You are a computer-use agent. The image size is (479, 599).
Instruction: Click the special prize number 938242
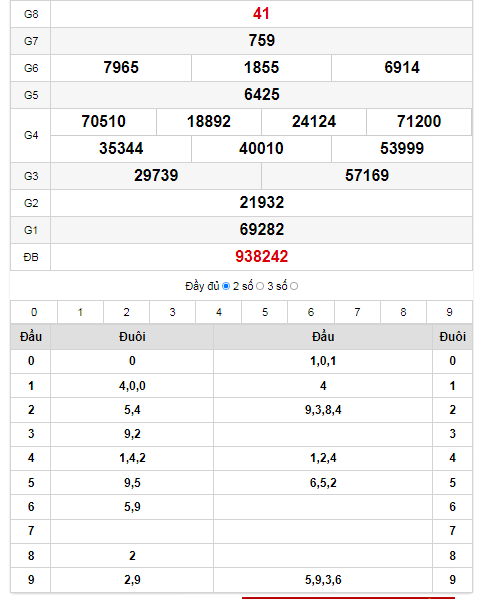pos(262,256)
